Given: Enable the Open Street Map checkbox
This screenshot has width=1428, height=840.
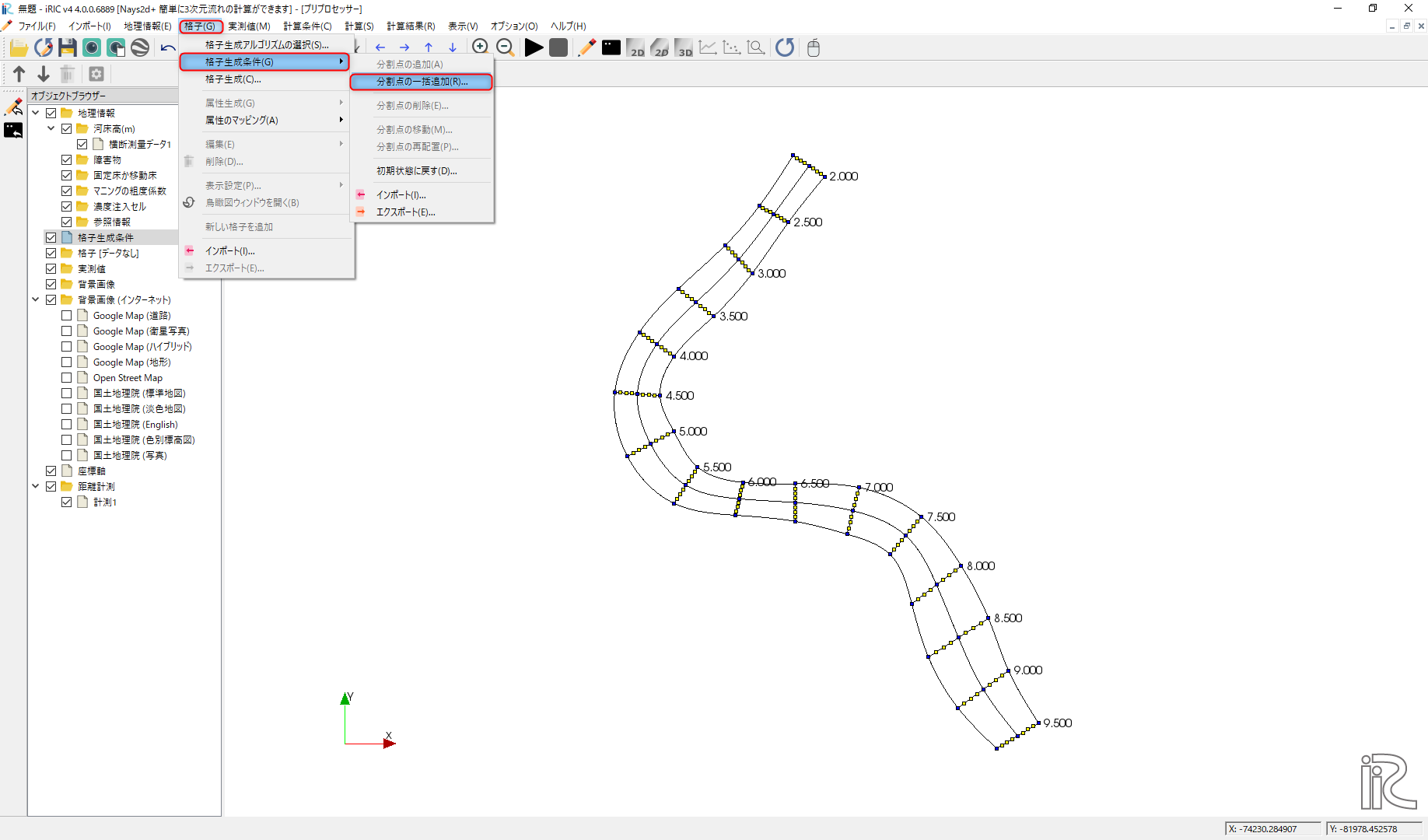Looking at the screenshot, I should click(x=67, y=378).
